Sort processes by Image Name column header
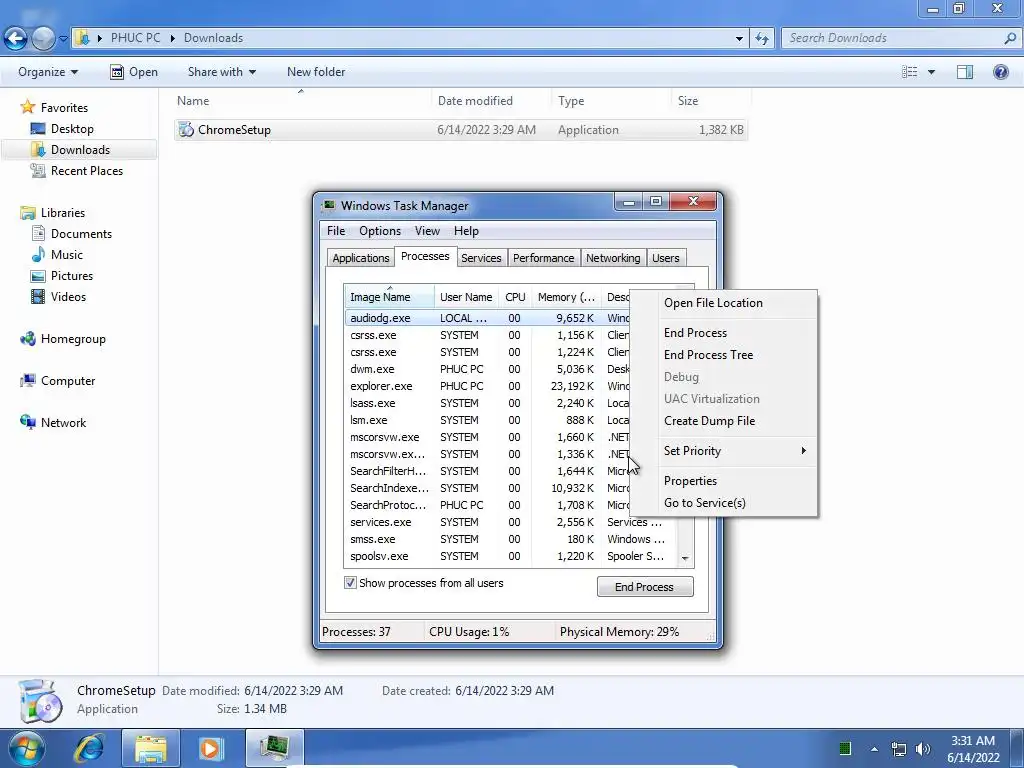The width and height of the screenshot is (1024, 768). [x=389, y=296]
